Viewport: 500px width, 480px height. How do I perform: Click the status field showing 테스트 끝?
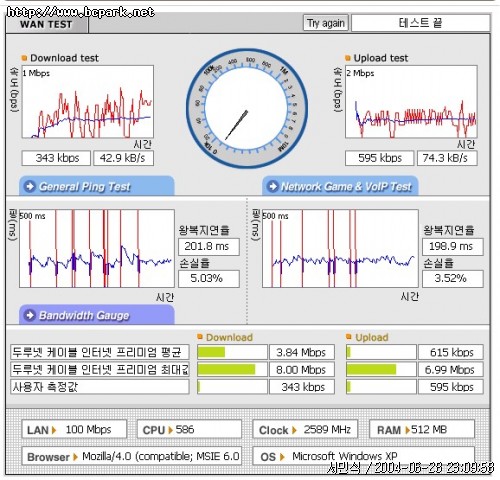click(x=421, y=23)
